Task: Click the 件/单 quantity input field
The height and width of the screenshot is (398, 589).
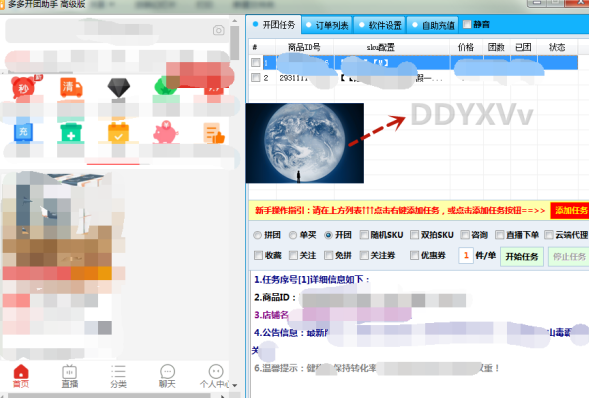Action: (466, 256)
